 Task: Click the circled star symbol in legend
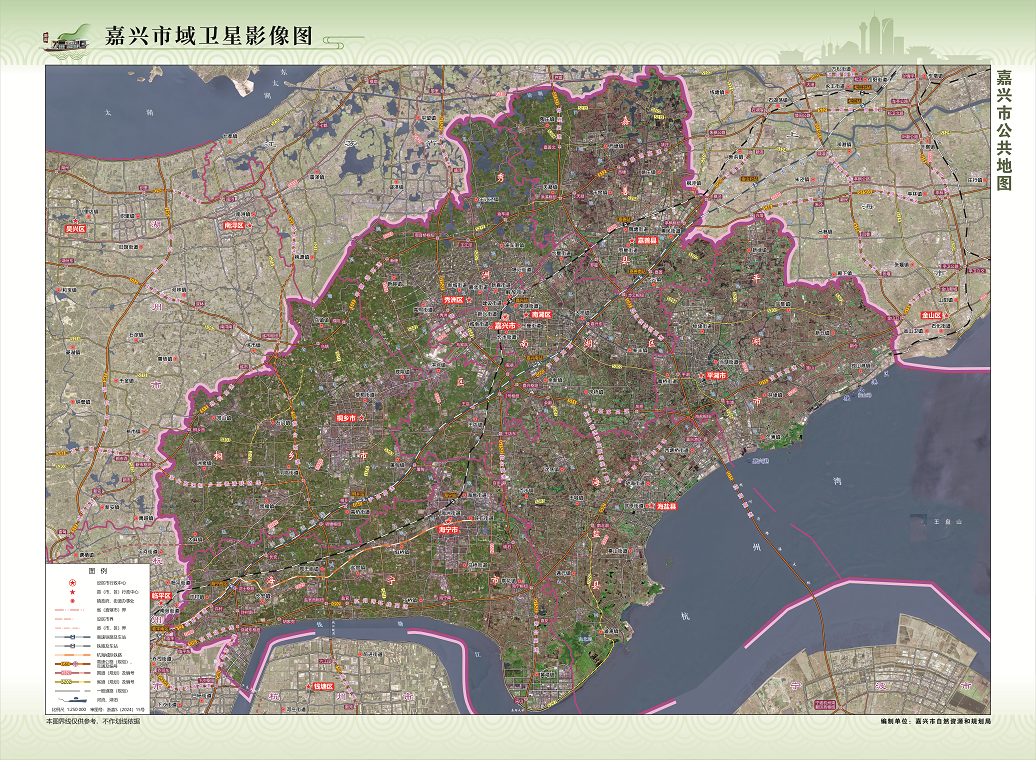[72, 583]
